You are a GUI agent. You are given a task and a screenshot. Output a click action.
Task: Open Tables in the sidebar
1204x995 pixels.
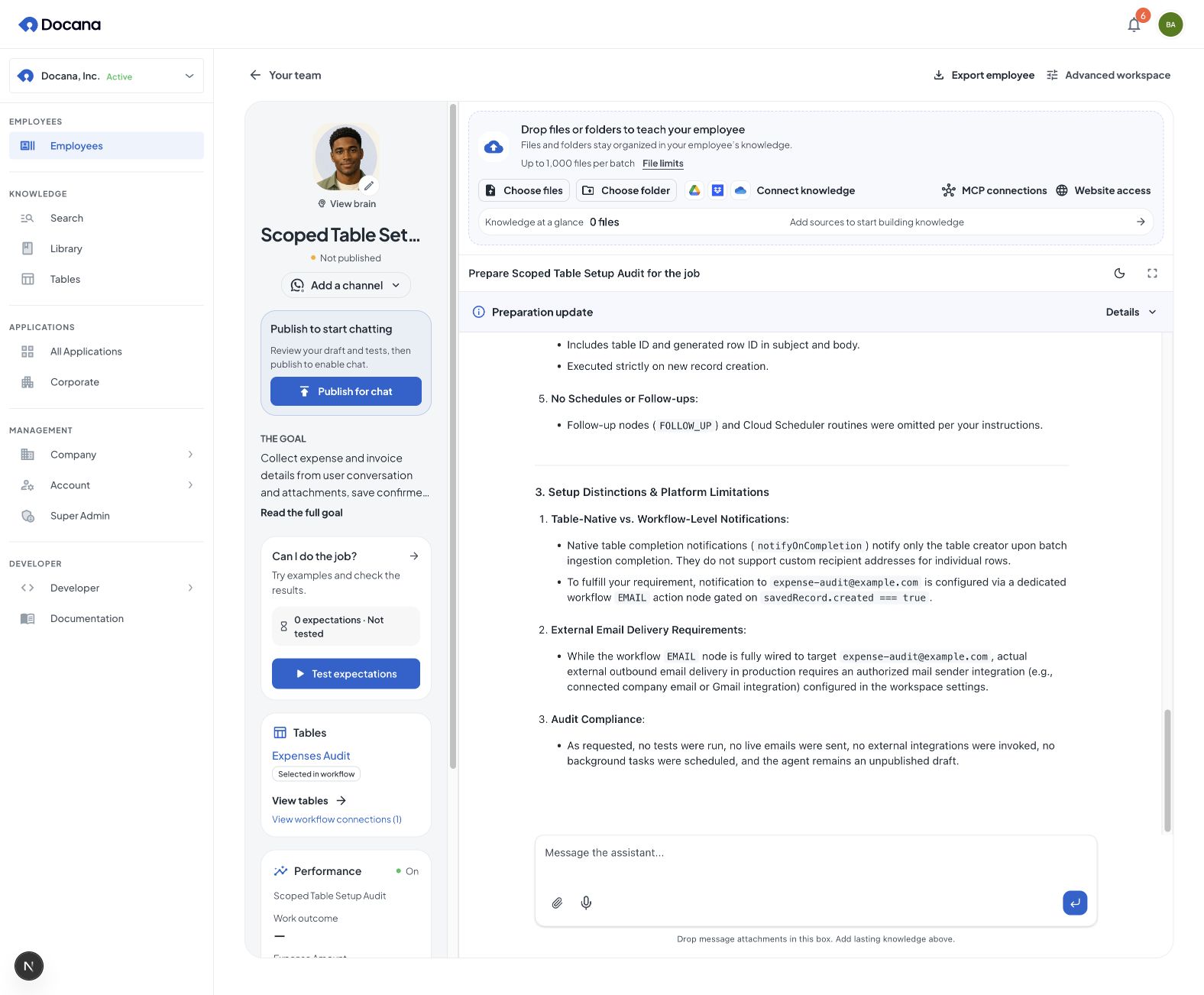point(106,279)
